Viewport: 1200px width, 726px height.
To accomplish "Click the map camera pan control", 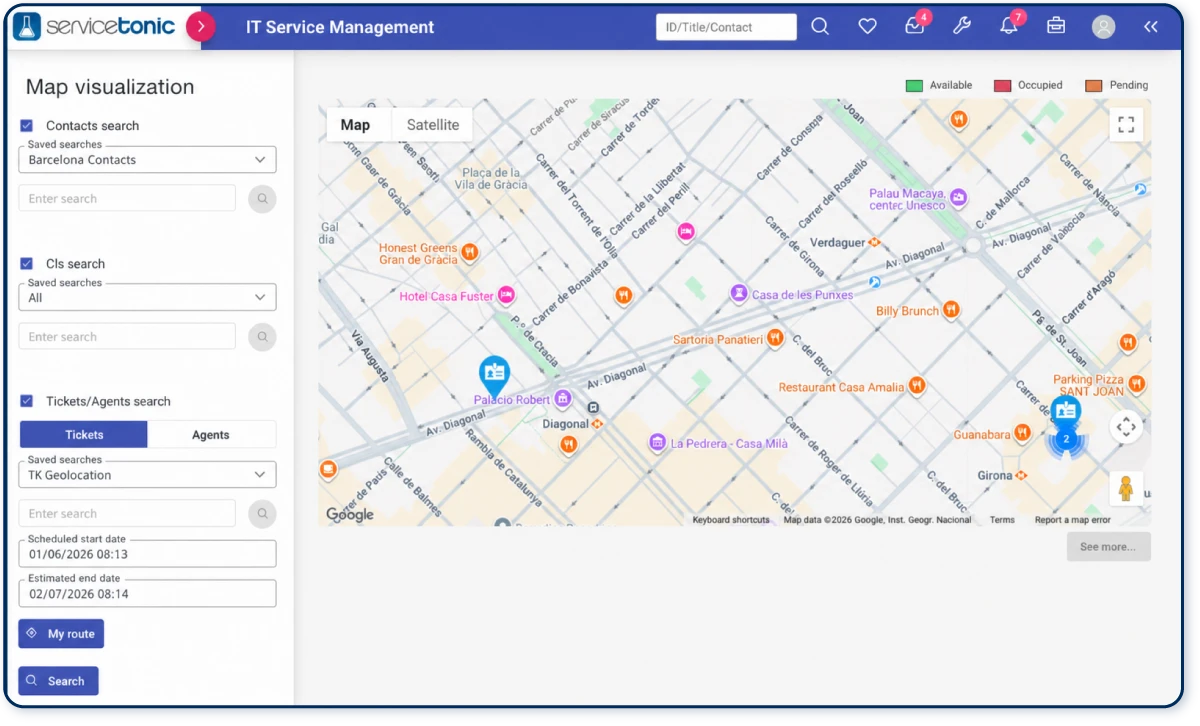I will coord(1126,426).
